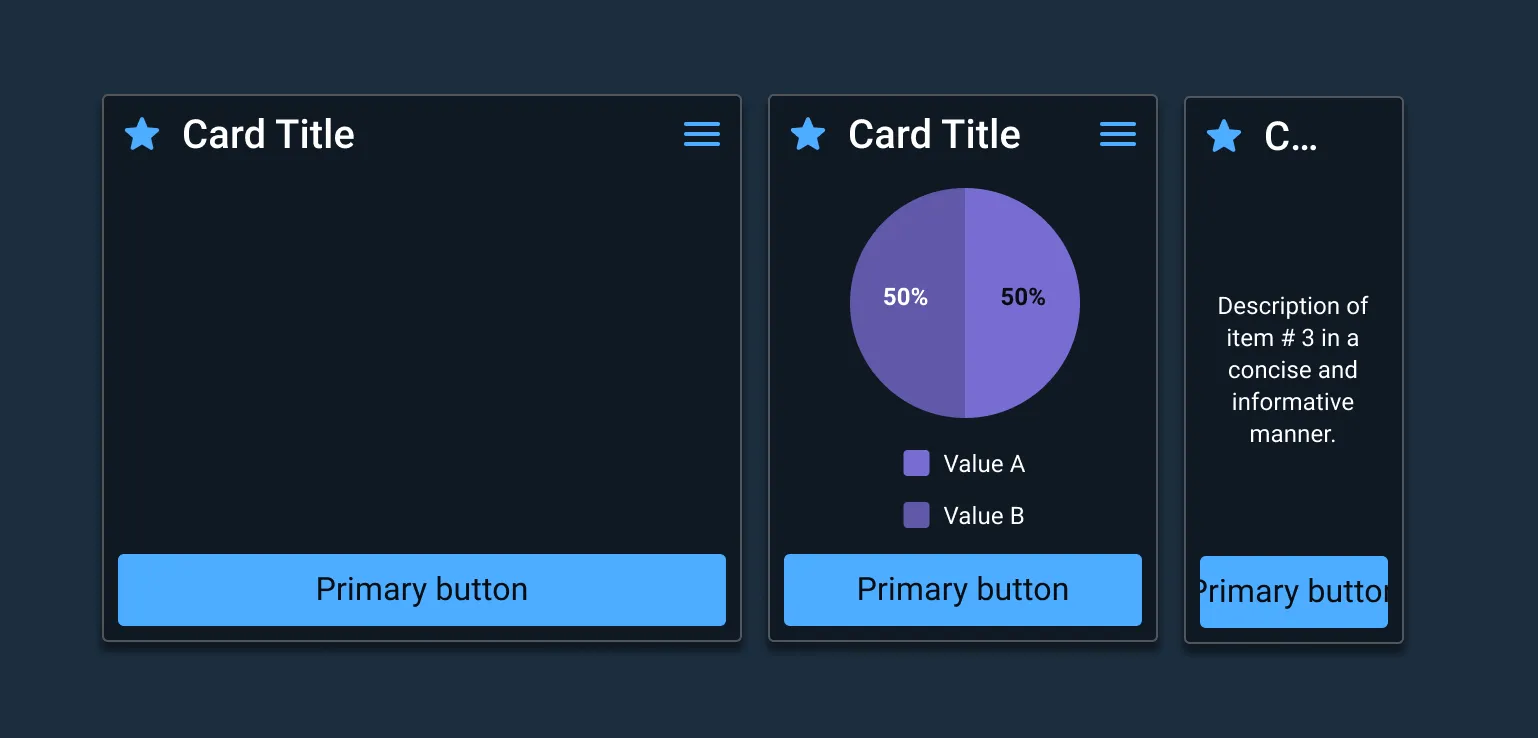The height and width of the screenshot is (738, 1538).
Task: Click the star icon on the middle card
Action: click(807, 134)
